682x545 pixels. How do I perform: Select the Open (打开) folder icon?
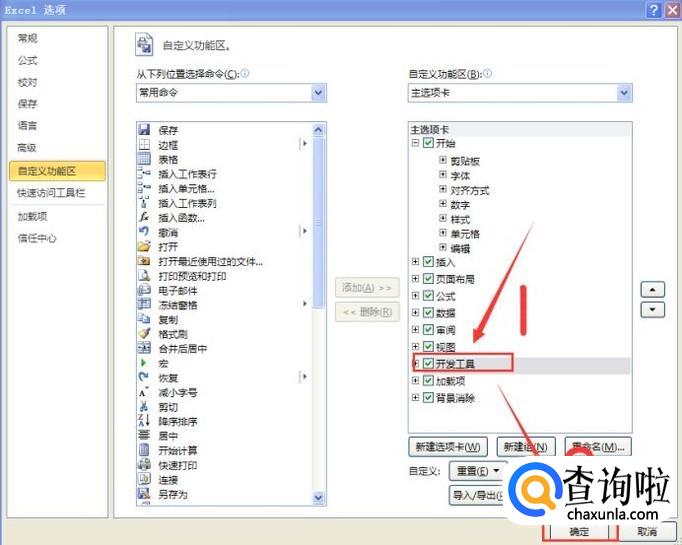tap(144, 246)
